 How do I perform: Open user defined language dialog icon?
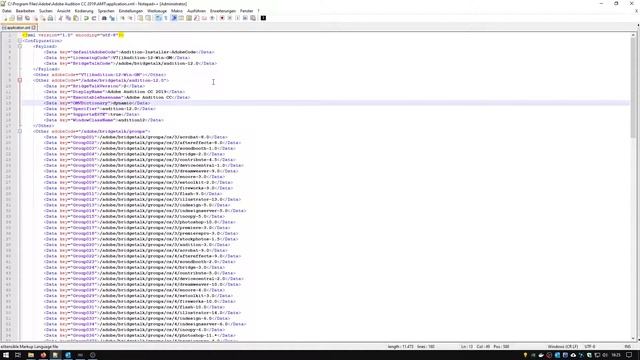[181, 18]
